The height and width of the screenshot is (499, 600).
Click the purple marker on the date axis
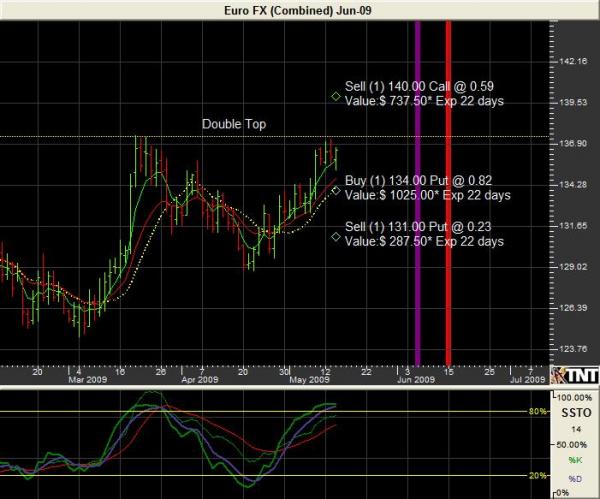coord(418,365)
